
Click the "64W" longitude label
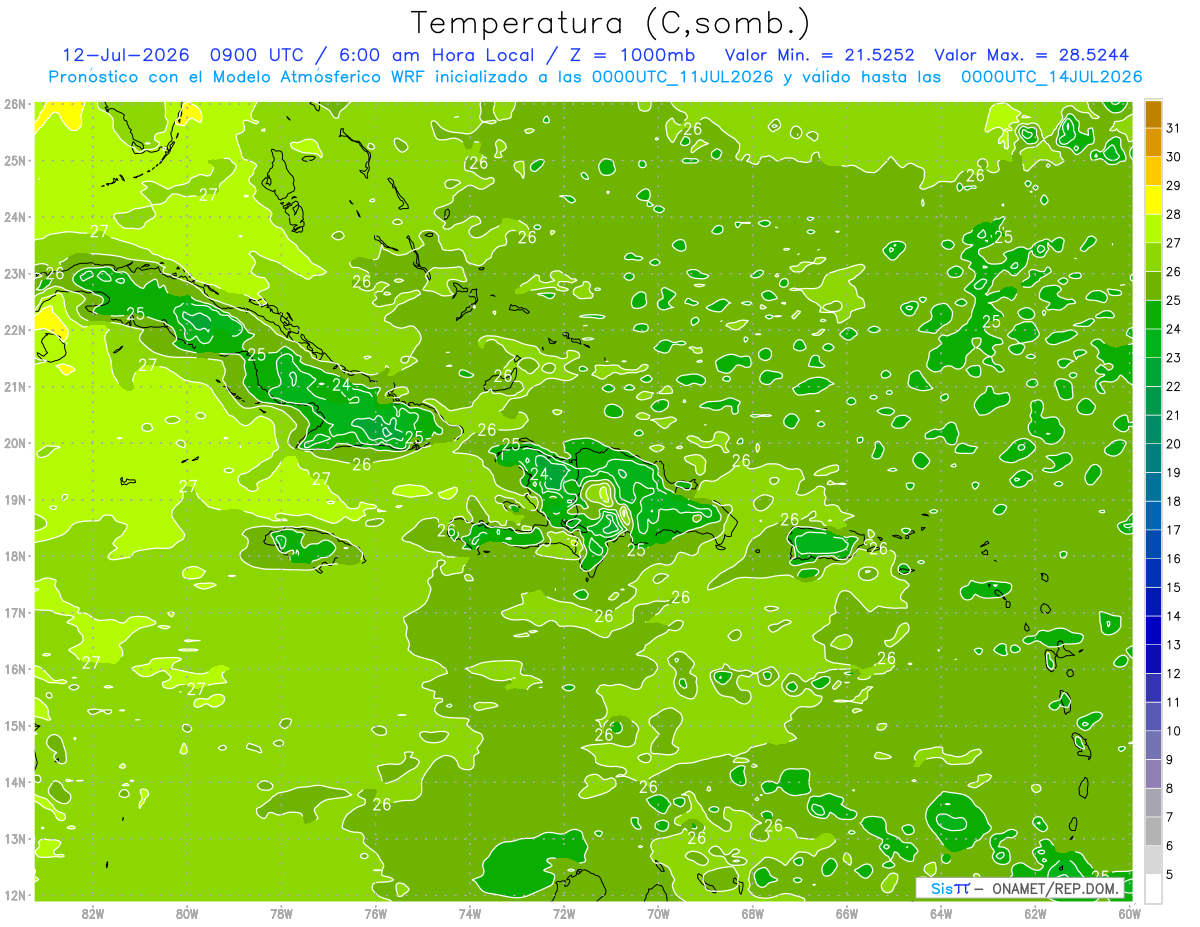point(941,914)
